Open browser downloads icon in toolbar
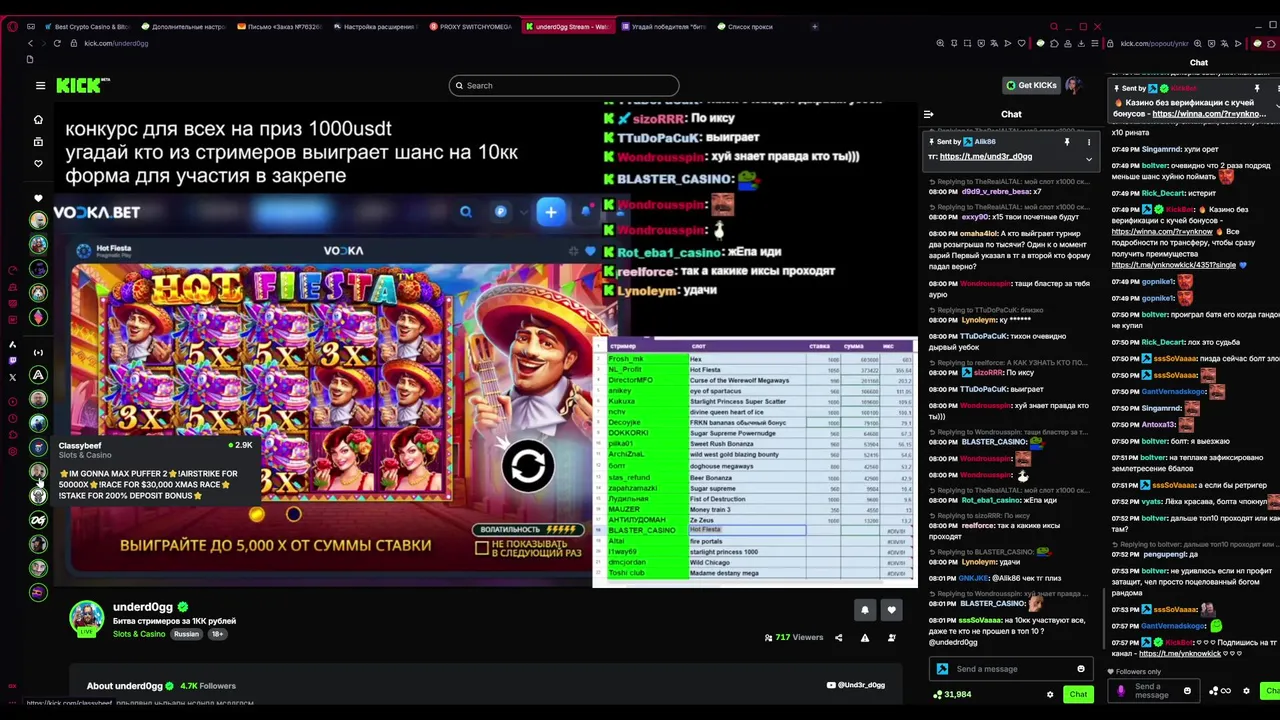This screenshot has width=1280, height=720. 1083,44
